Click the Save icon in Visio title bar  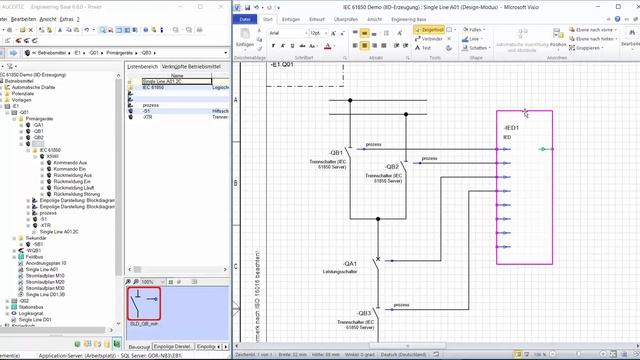(247, 7)
